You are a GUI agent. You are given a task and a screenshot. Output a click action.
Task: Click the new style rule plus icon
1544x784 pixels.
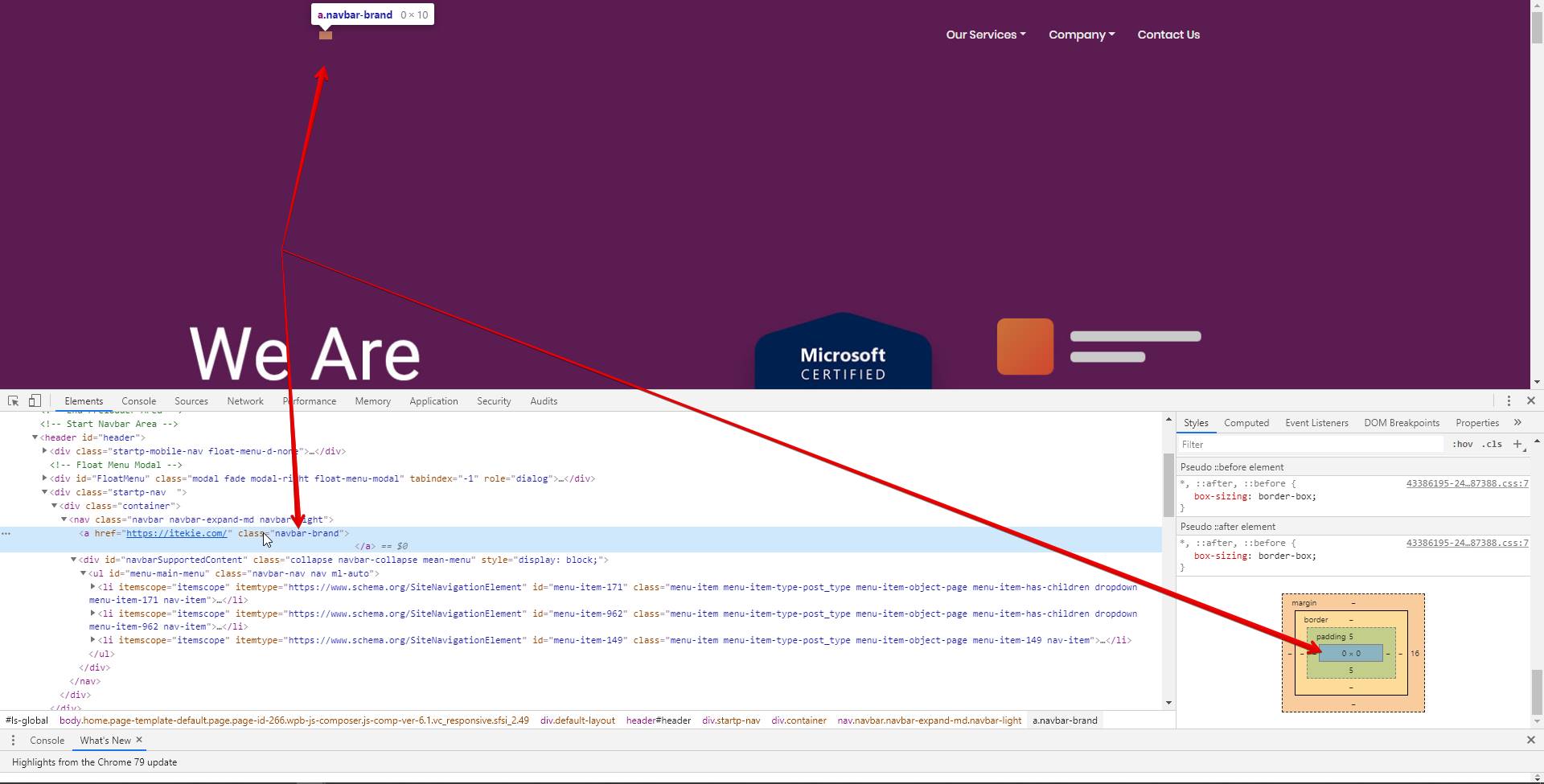[x=1517, y=445]
